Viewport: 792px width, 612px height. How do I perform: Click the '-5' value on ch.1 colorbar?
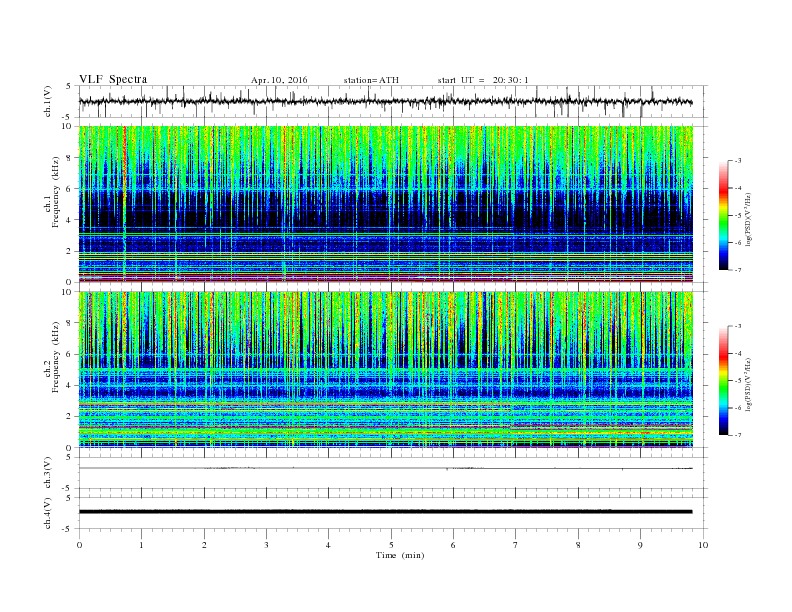(737, 216)
